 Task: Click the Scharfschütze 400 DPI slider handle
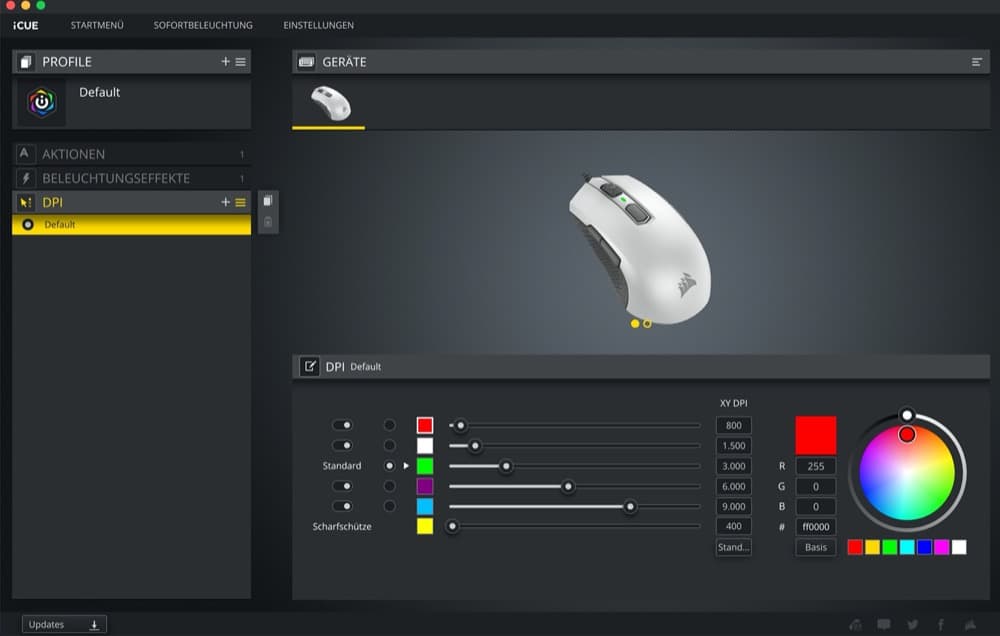452,526
